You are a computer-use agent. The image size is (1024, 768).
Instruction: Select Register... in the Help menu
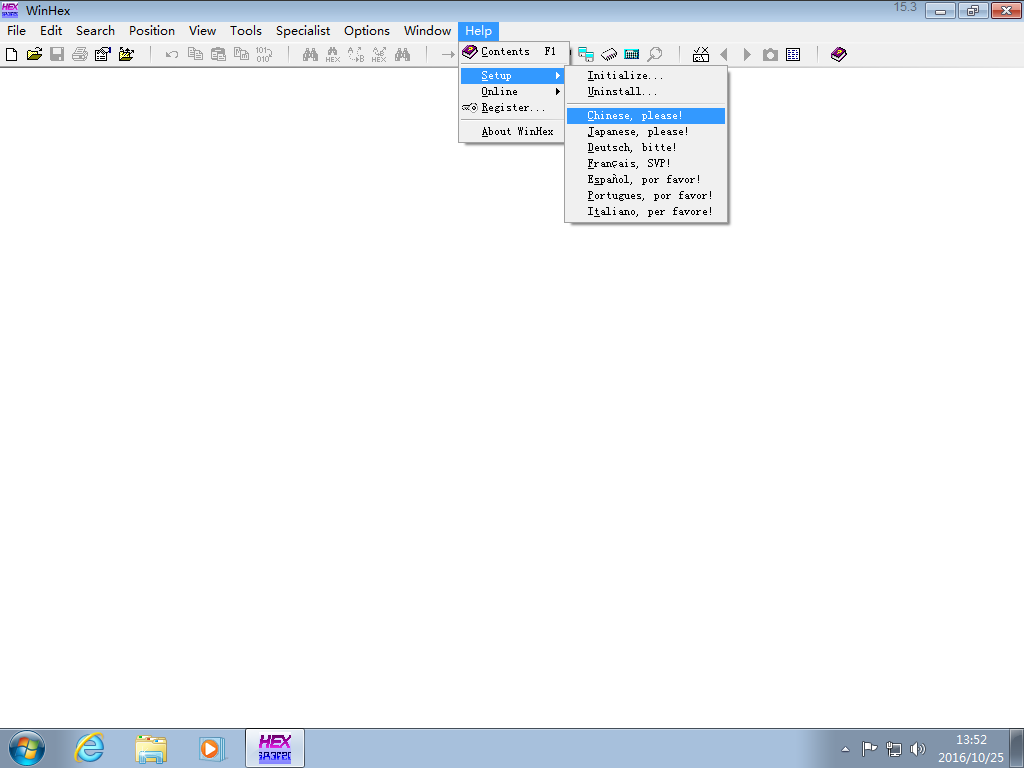coord(513,108)
